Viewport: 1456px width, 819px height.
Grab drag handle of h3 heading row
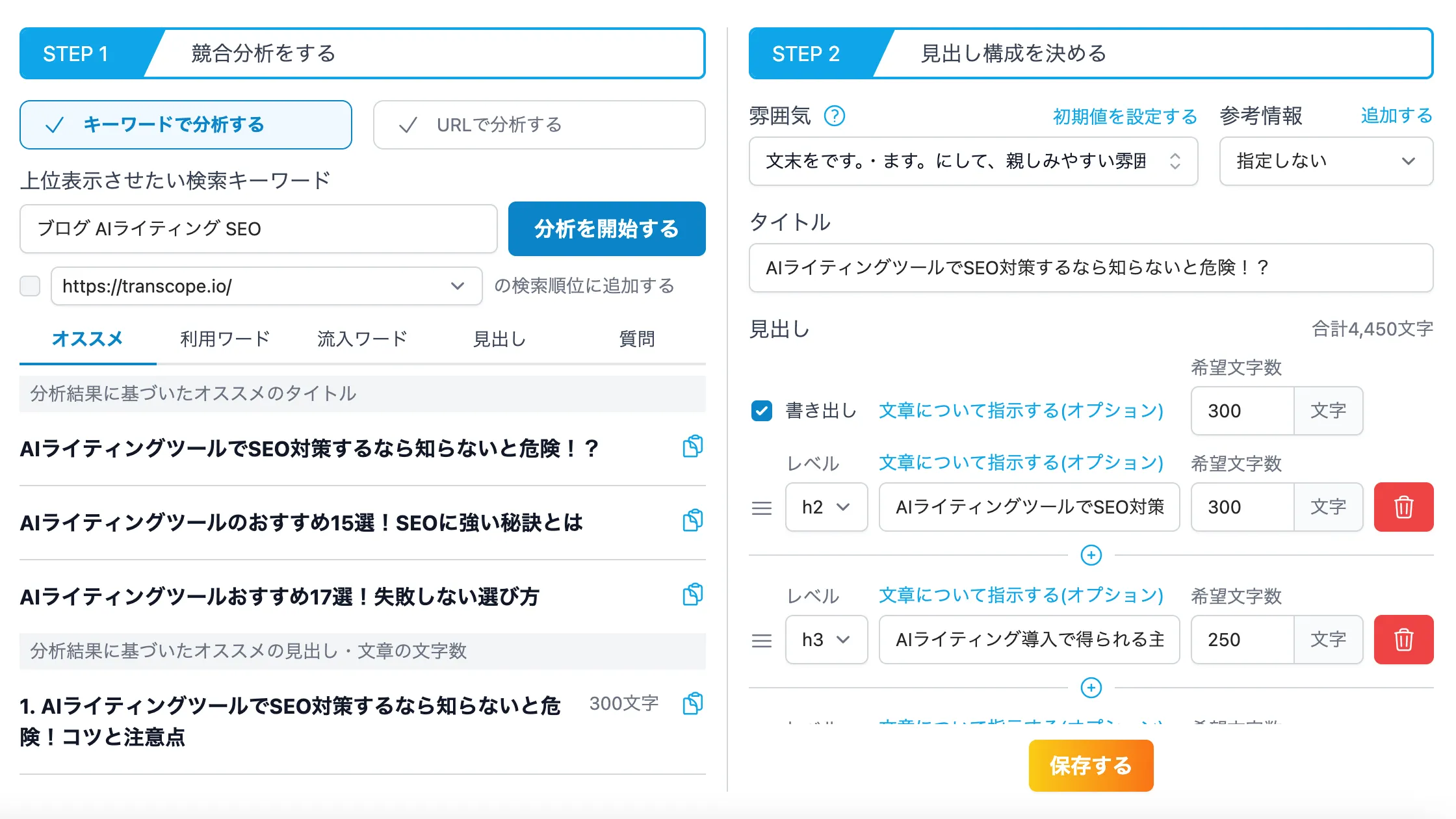pyautogui.click(x=762, y=640)
